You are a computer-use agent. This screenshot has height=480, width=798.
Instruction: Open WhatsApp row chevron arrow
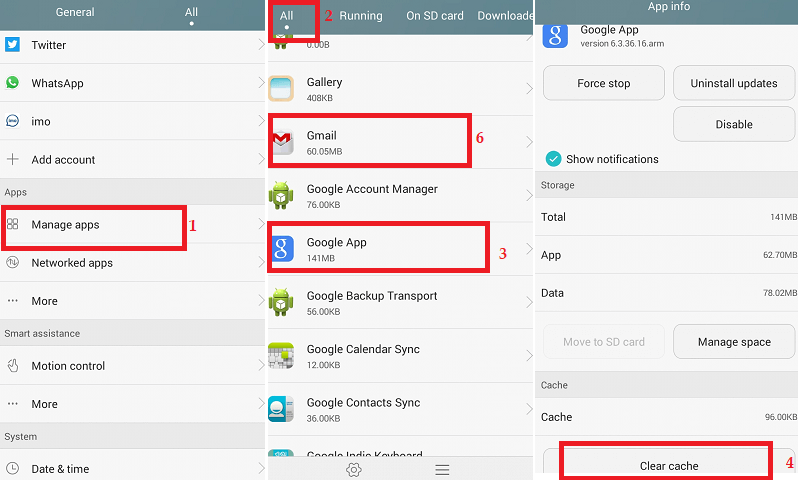tap(261, 82)
